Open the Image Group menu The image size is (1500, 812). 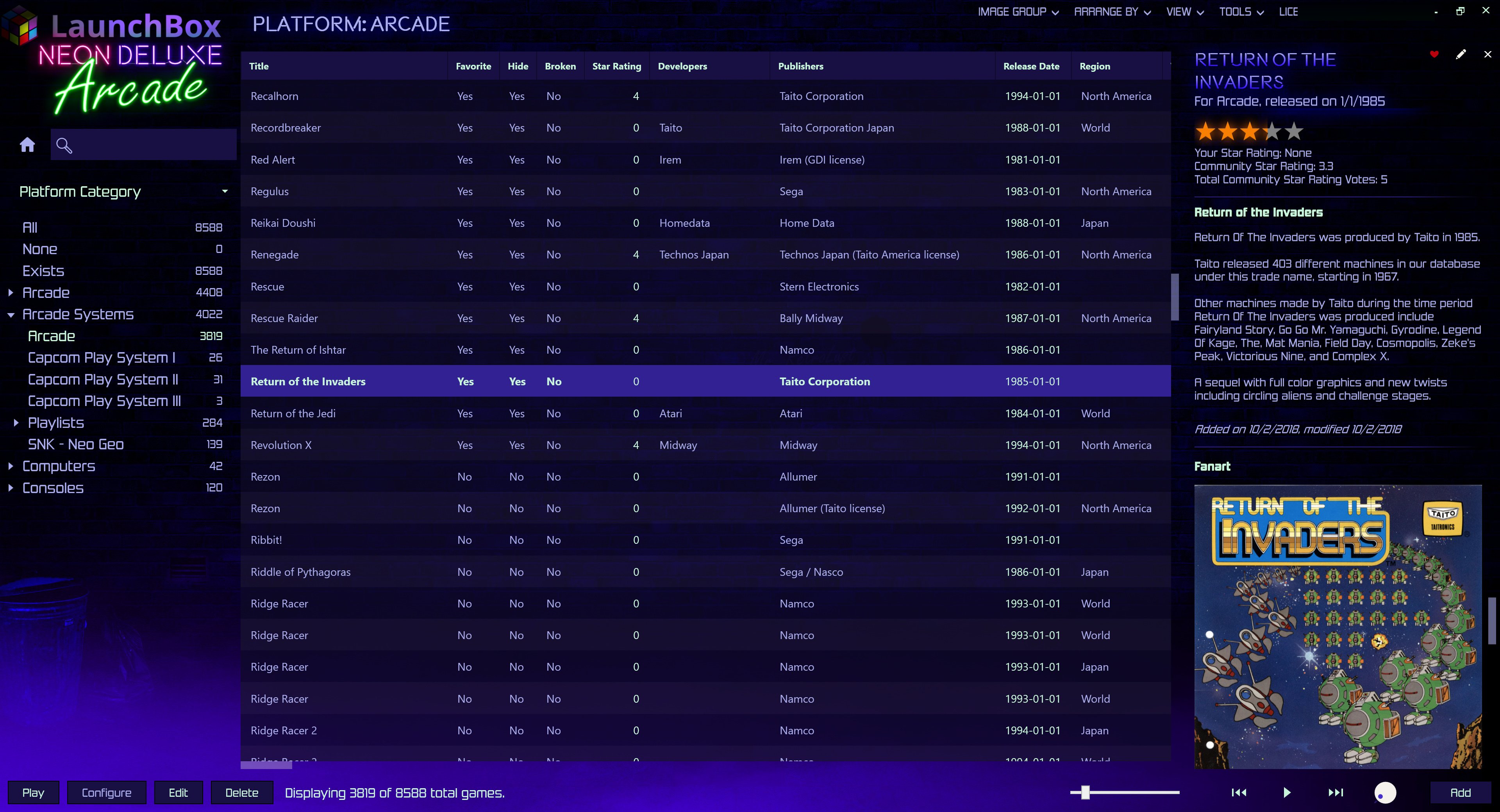point(1018,12)
